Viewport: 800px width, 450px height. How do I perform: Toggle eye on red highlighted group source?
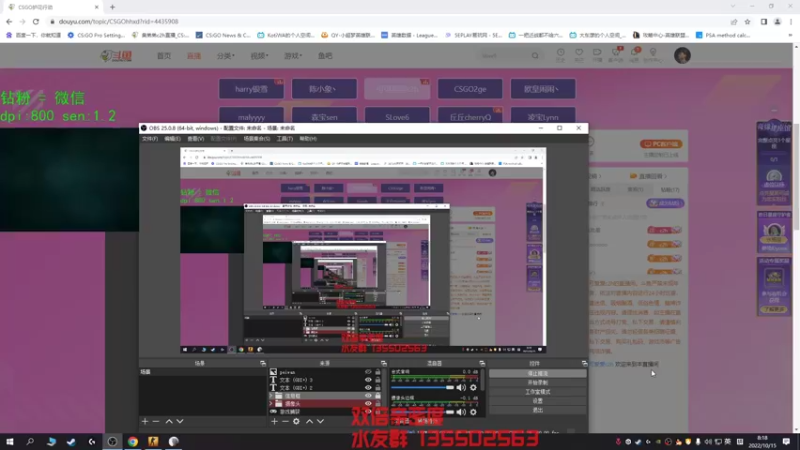point(368,403)
